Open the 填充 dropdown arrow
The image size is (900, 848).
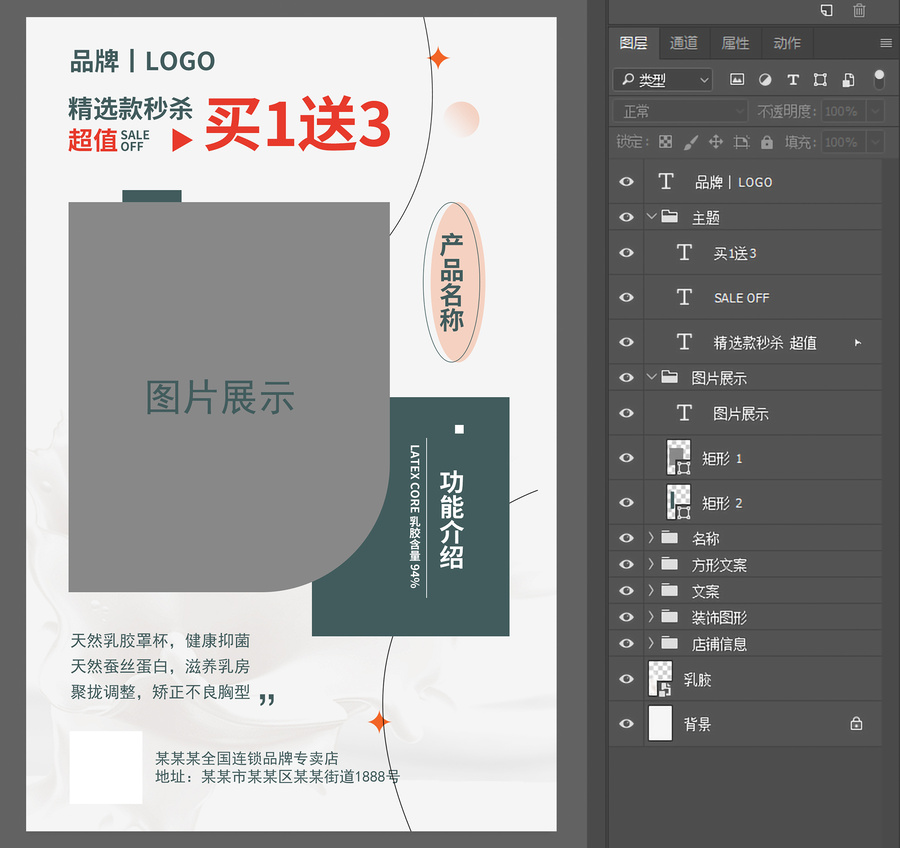[875, 142]
